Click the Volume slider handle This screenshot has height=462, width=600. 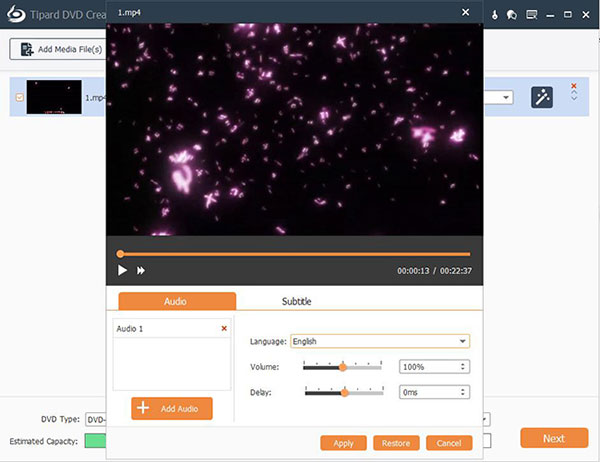tap(342, 367)
